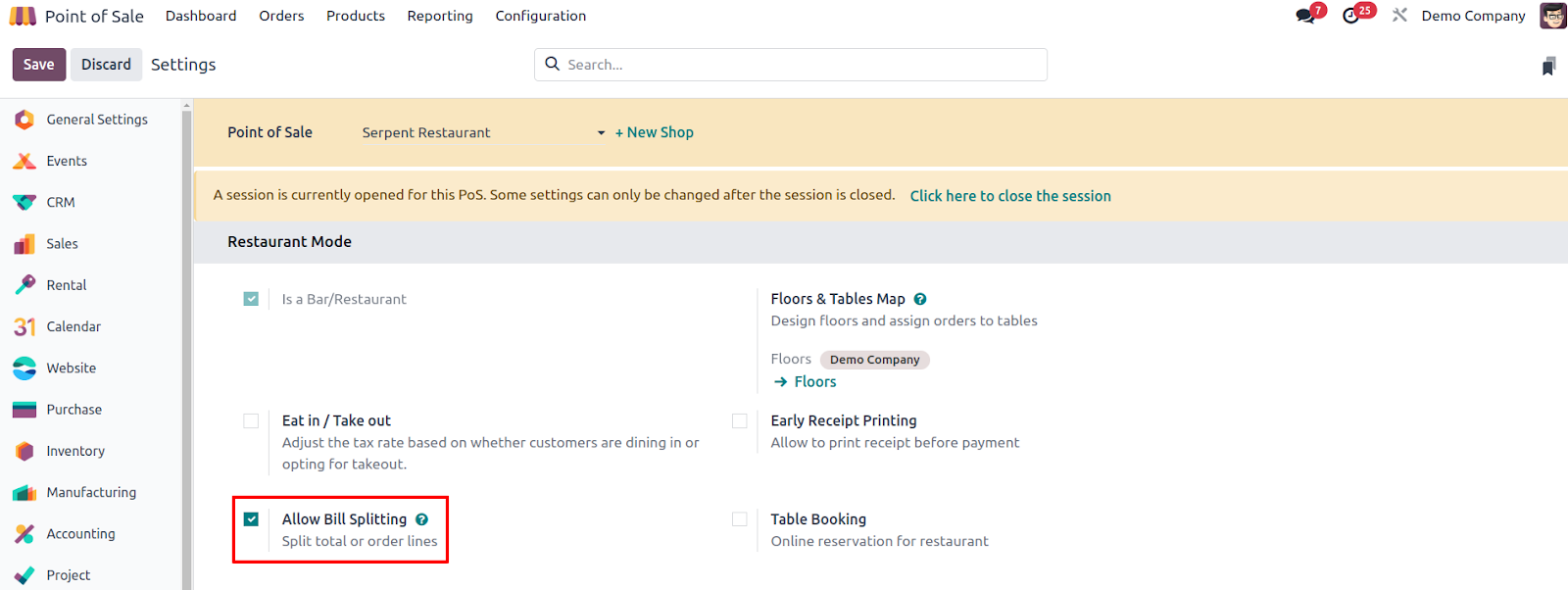The height and width of the screenshot is (590, 1568).
Task: Open the user avatar menu
Action: [1553, 16]
